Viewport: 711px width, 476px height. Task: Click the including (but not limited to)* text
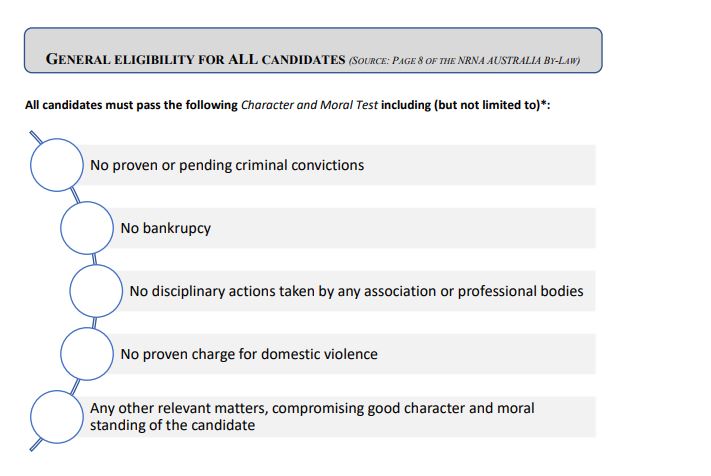465,105
